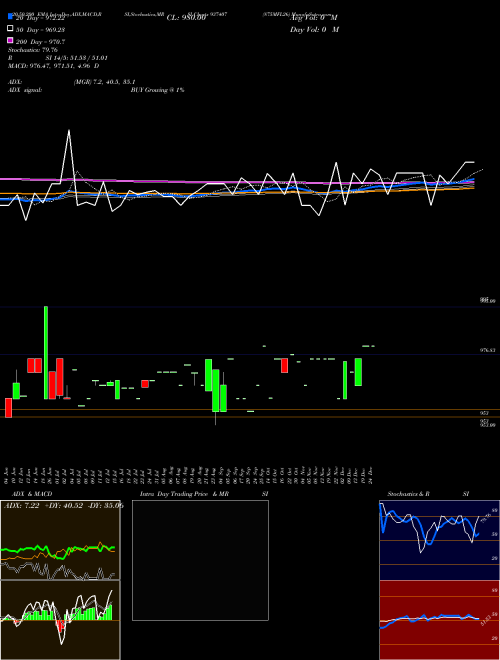
Task: Select the '50 Day = 969.28' label
Action: click(x=40, y=30)
